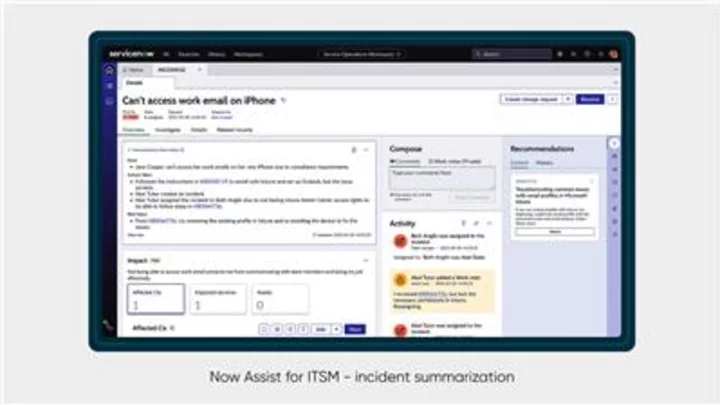Click second icon in right sidebar

coord(614,156)
